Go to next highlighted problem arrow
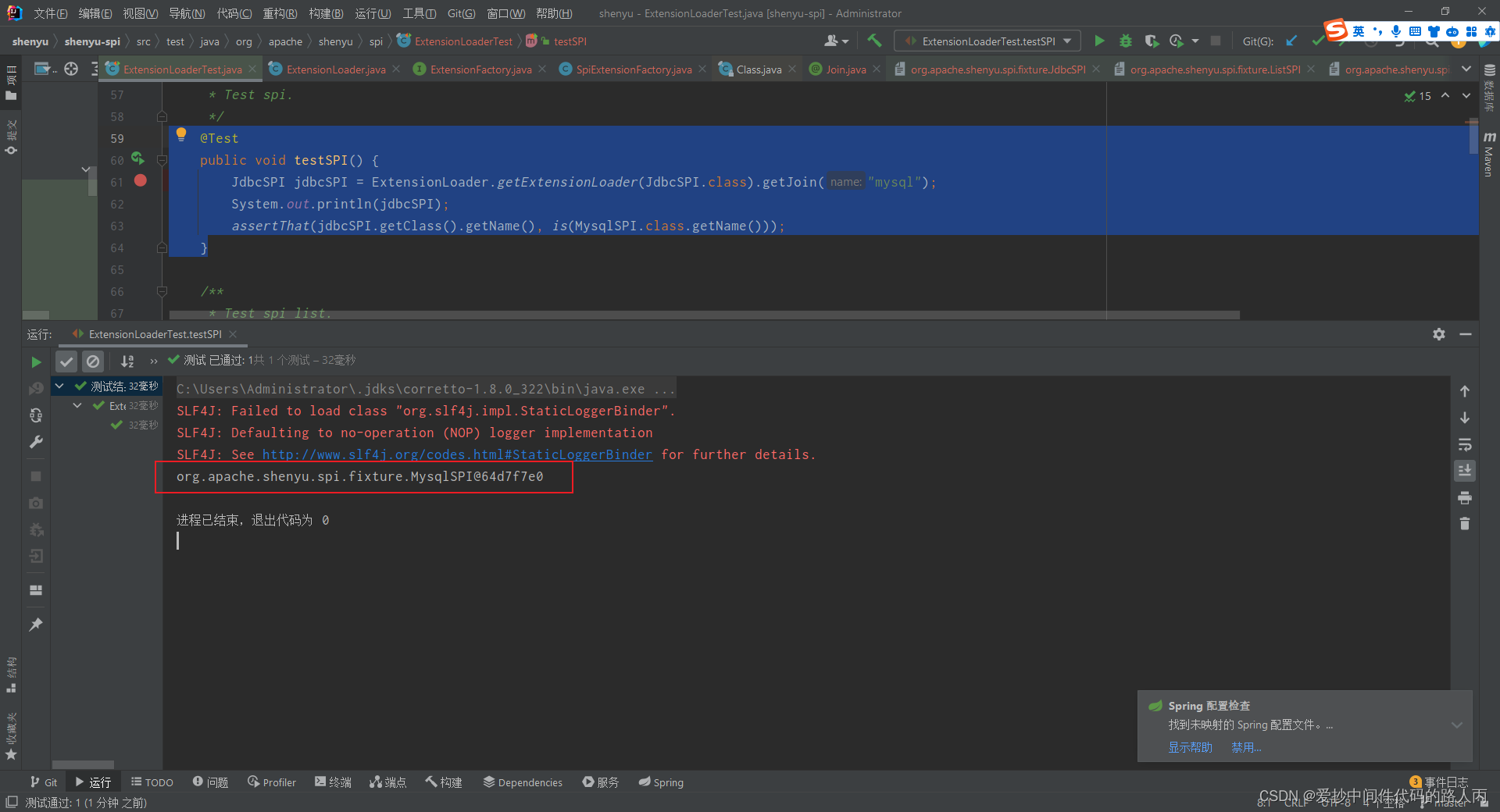 [1466, 96]
